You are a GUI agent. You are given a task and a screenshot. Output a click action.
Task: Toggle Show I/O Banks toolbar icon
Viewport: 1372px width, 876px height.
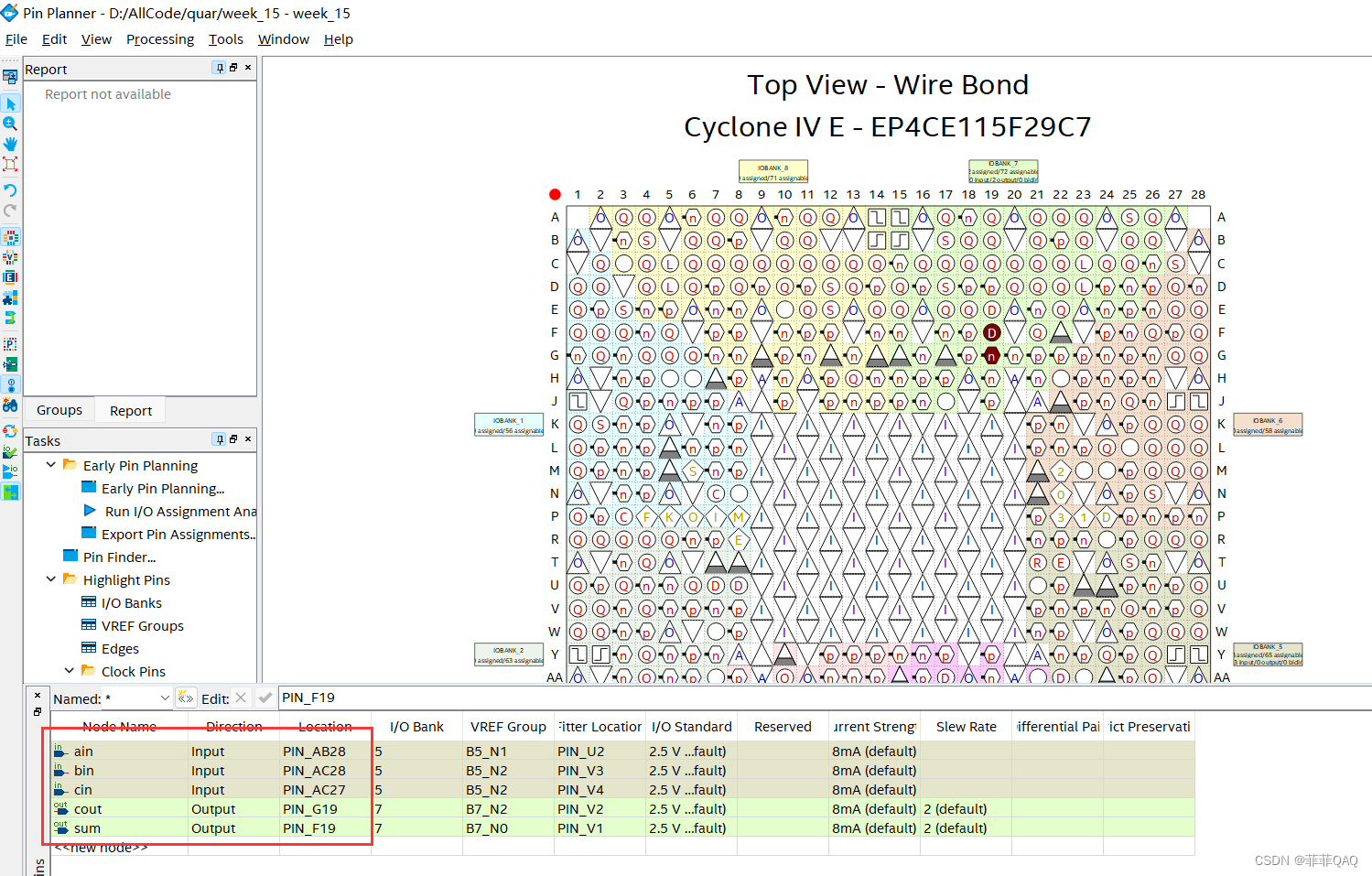[x=10, y=237]
